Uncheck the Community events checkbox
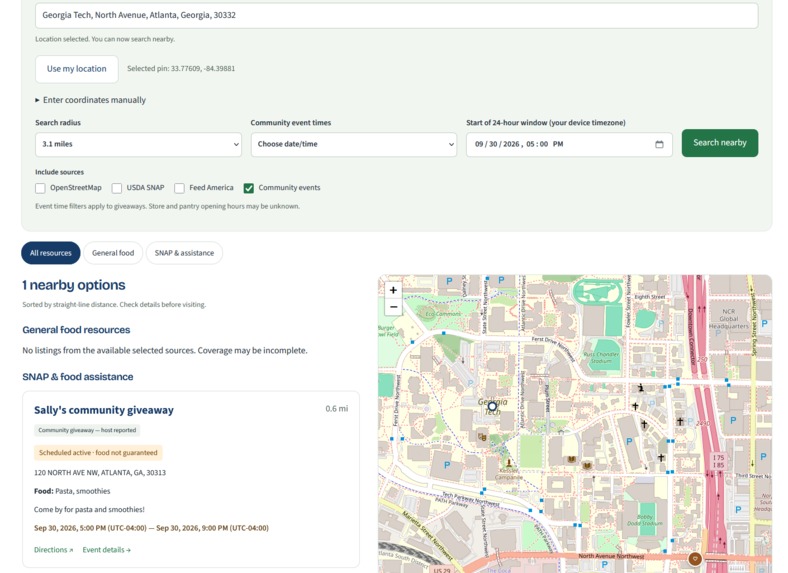Viewport: 788px width, 573px height. [249, 188]
